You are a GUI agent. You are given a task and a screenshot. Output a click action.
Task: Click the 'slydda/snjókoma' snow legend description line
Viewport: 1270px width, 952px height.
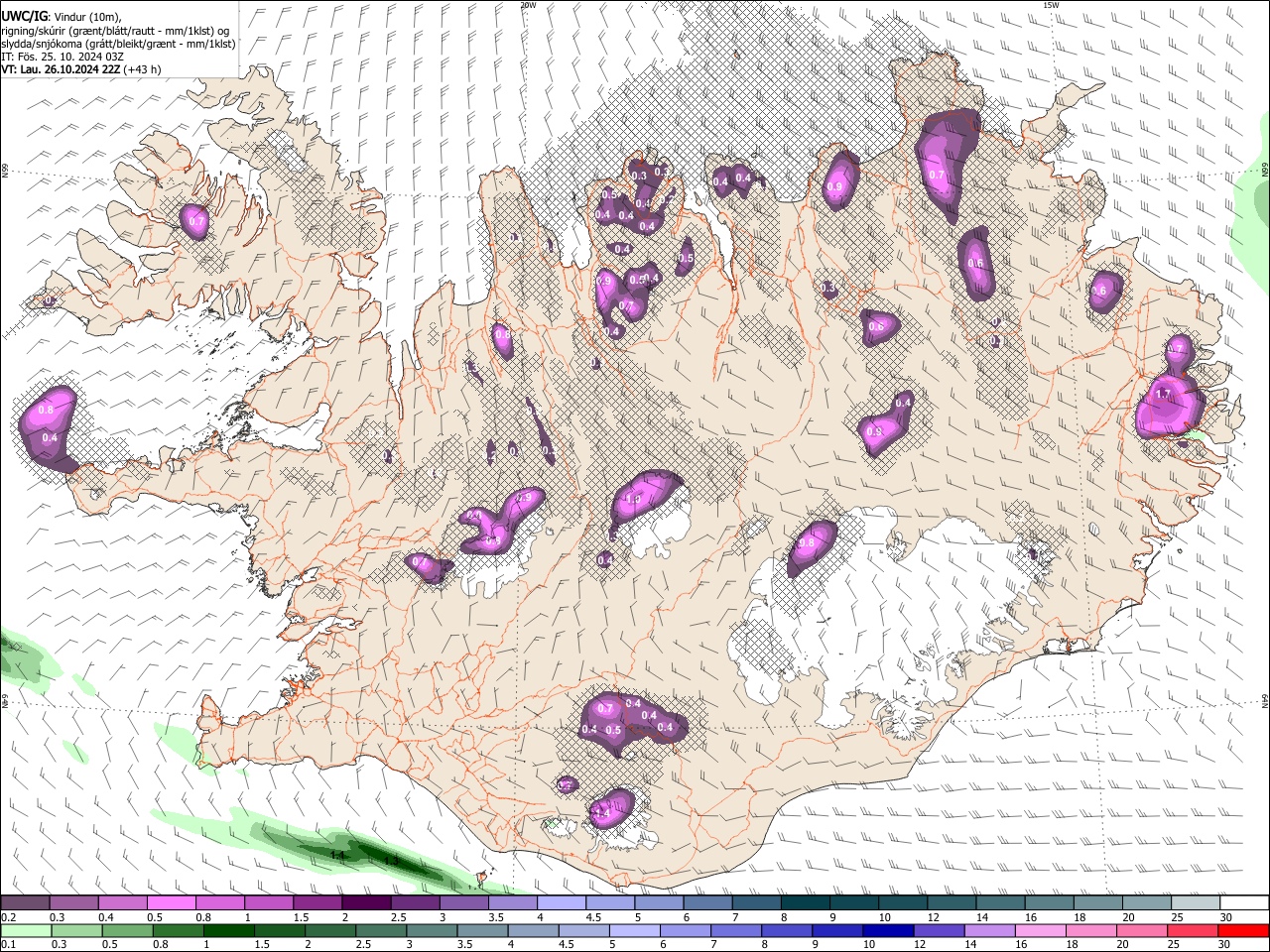118,44
